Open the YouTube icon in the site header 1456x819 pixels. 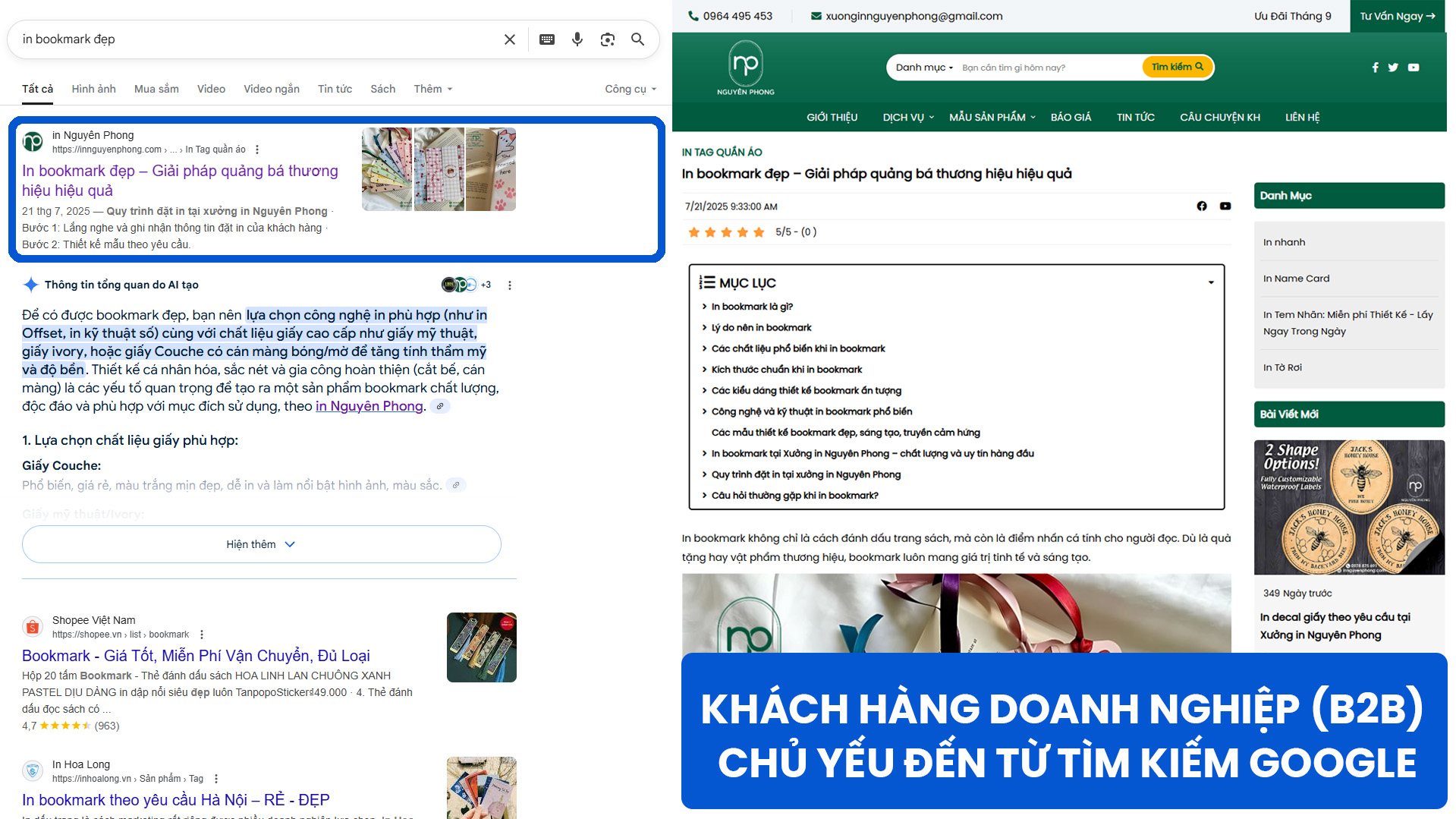pyautogui.click(x=1414, y=68)
